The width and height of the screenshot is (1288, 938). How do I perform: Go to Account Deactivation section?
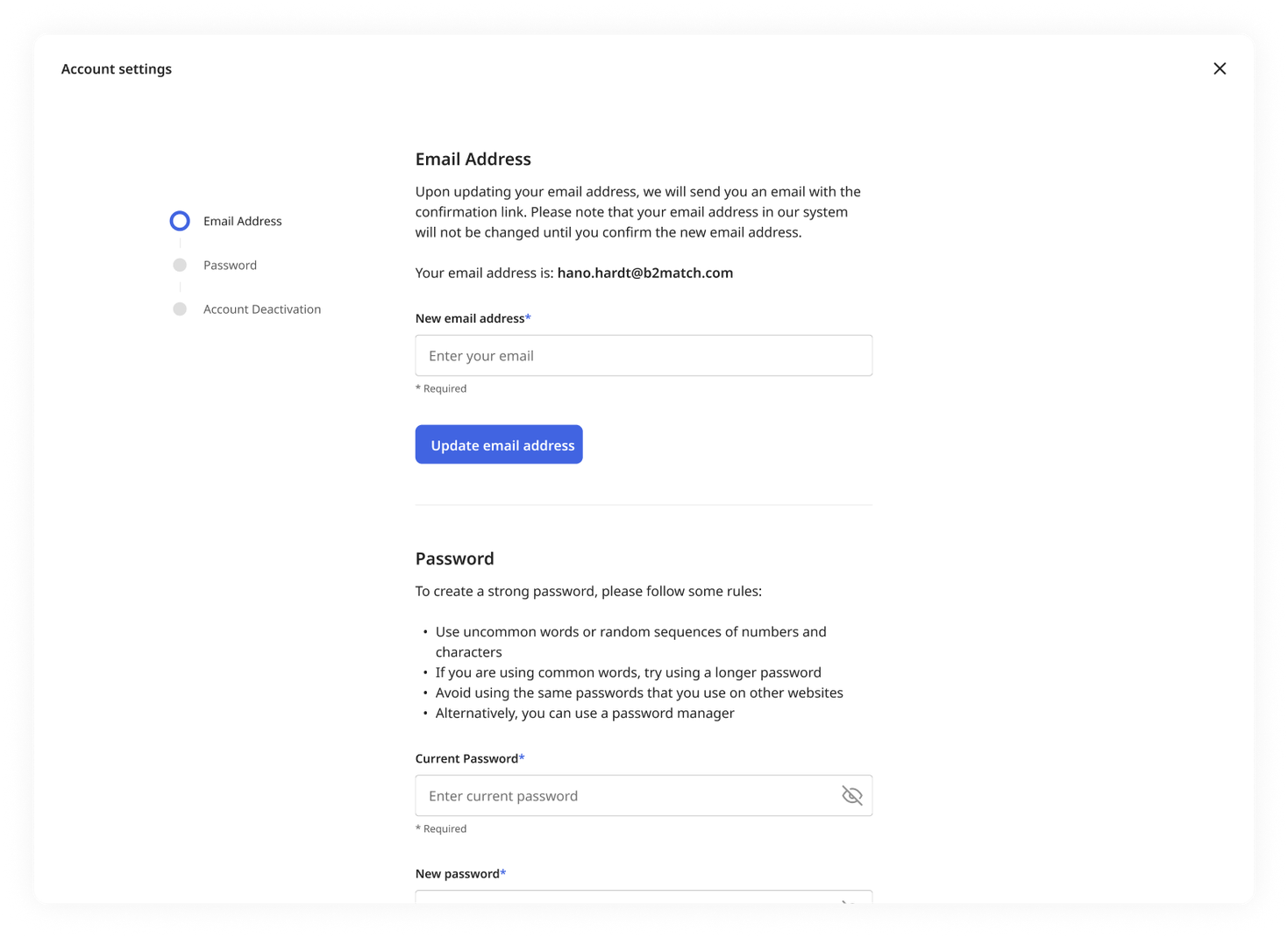point(262,309)
